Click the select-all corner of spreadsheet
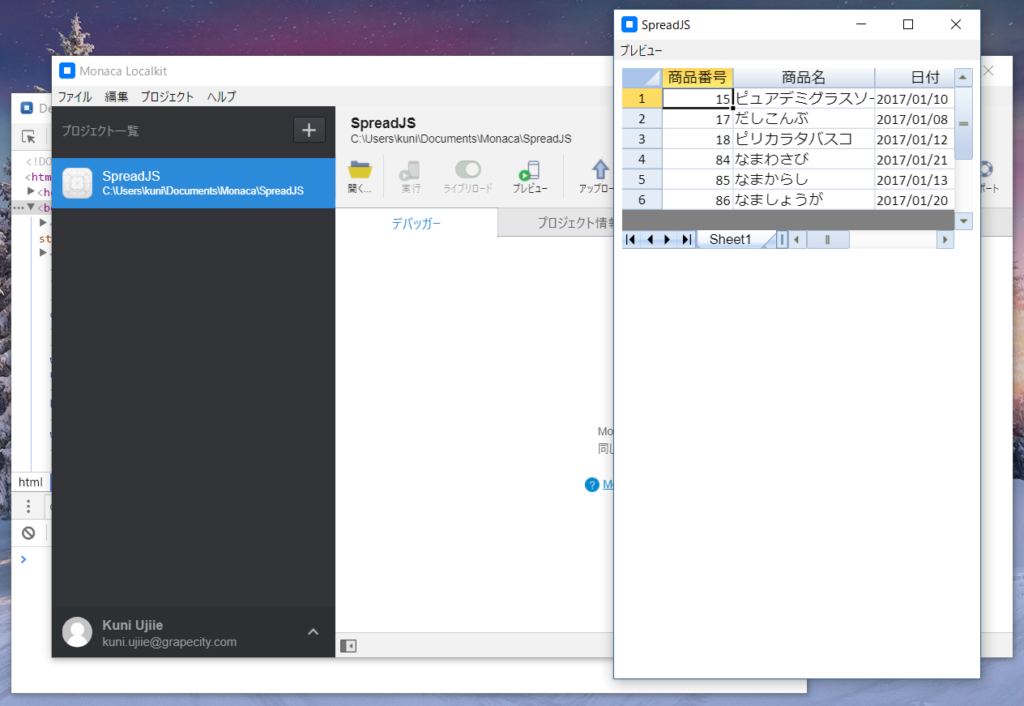Viewport: 1024px width, 706px height. pos(642,78)
